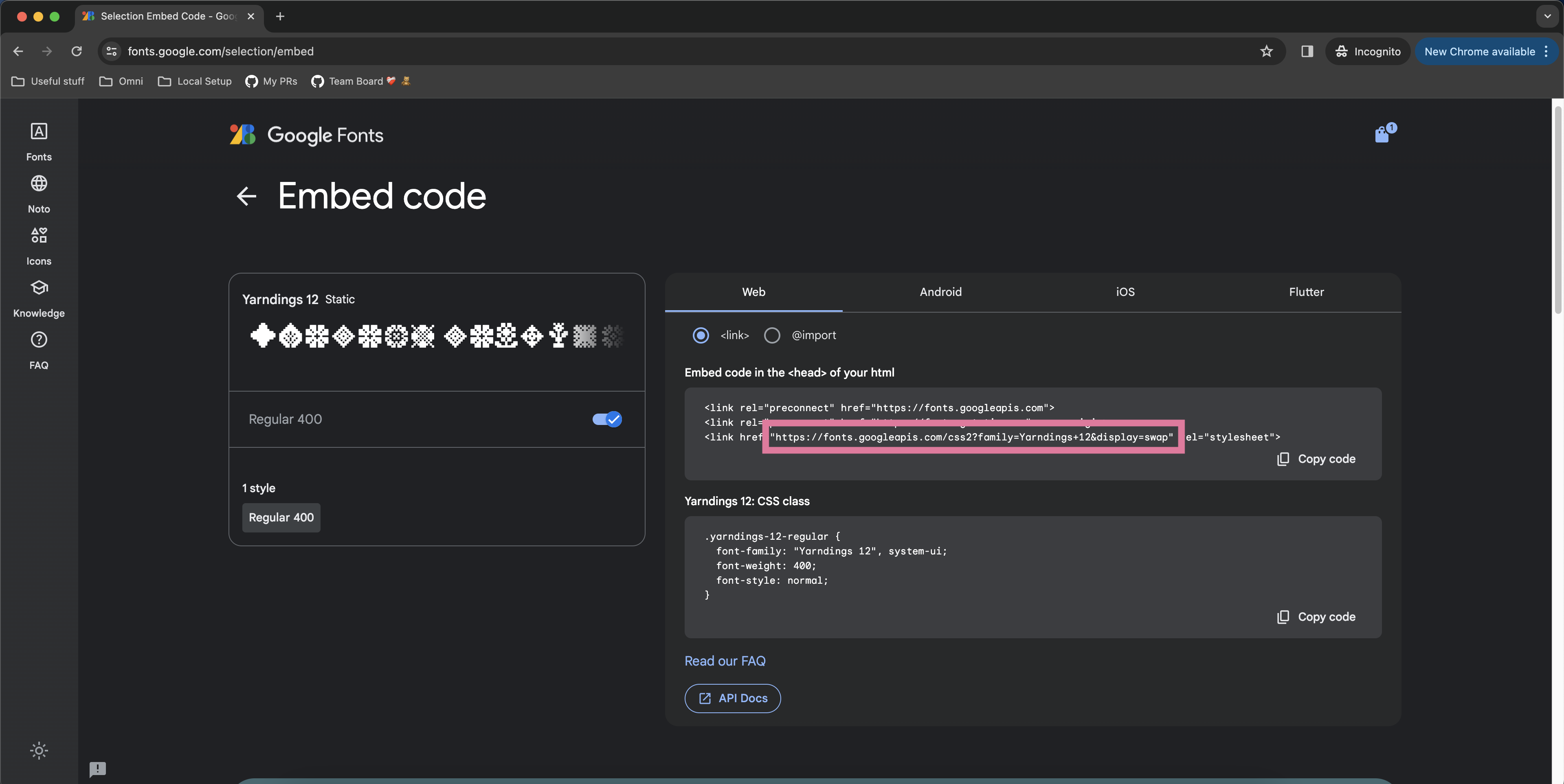1564x784 pixels.
Task: Open the selection shopping bag
Action: (x=1382, y=134)
